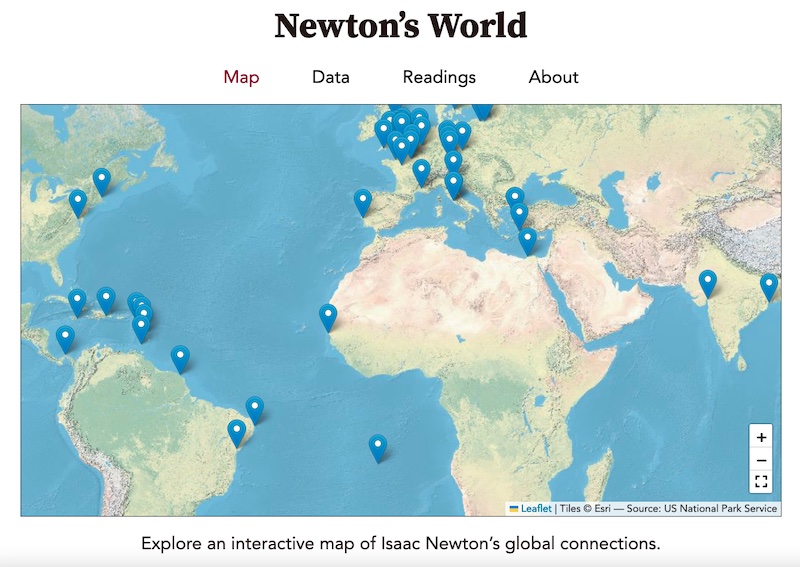Screen dimensions: 800x567
Task: Zoom out with the minus button
Action: [761, 460]
